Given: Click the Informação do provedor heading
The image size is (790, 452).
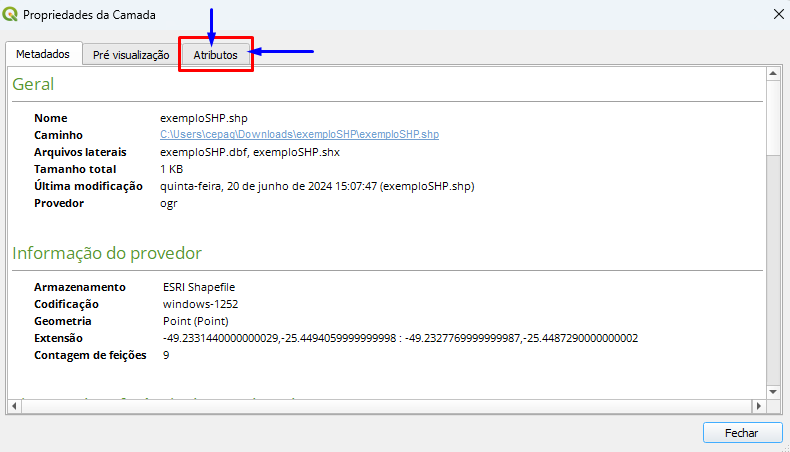Looking at the screenshot, I should (107, 253).
